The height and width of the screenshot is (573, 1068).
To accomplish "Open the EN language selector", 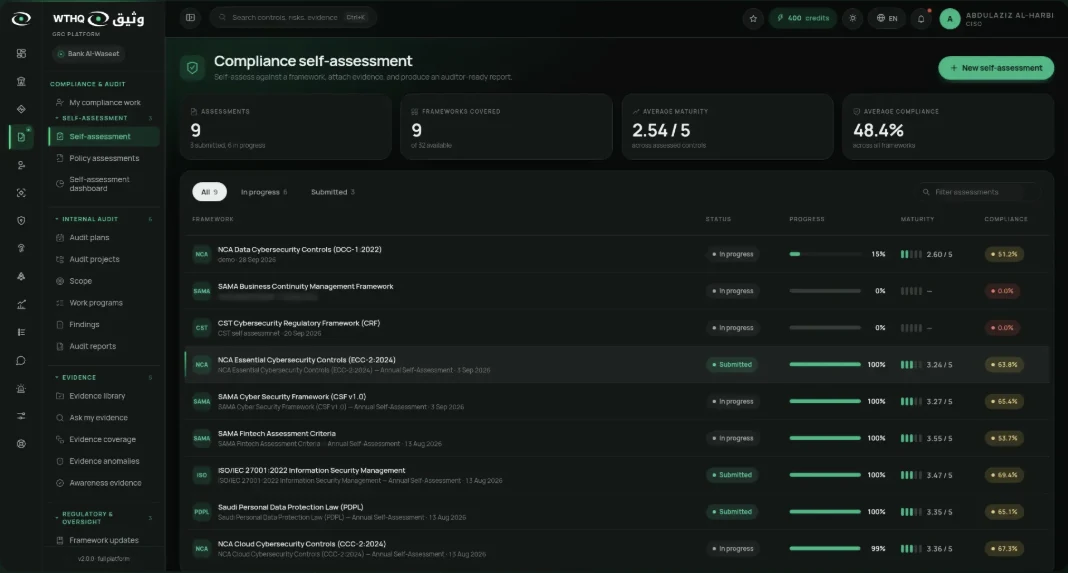I will [887, 18].
